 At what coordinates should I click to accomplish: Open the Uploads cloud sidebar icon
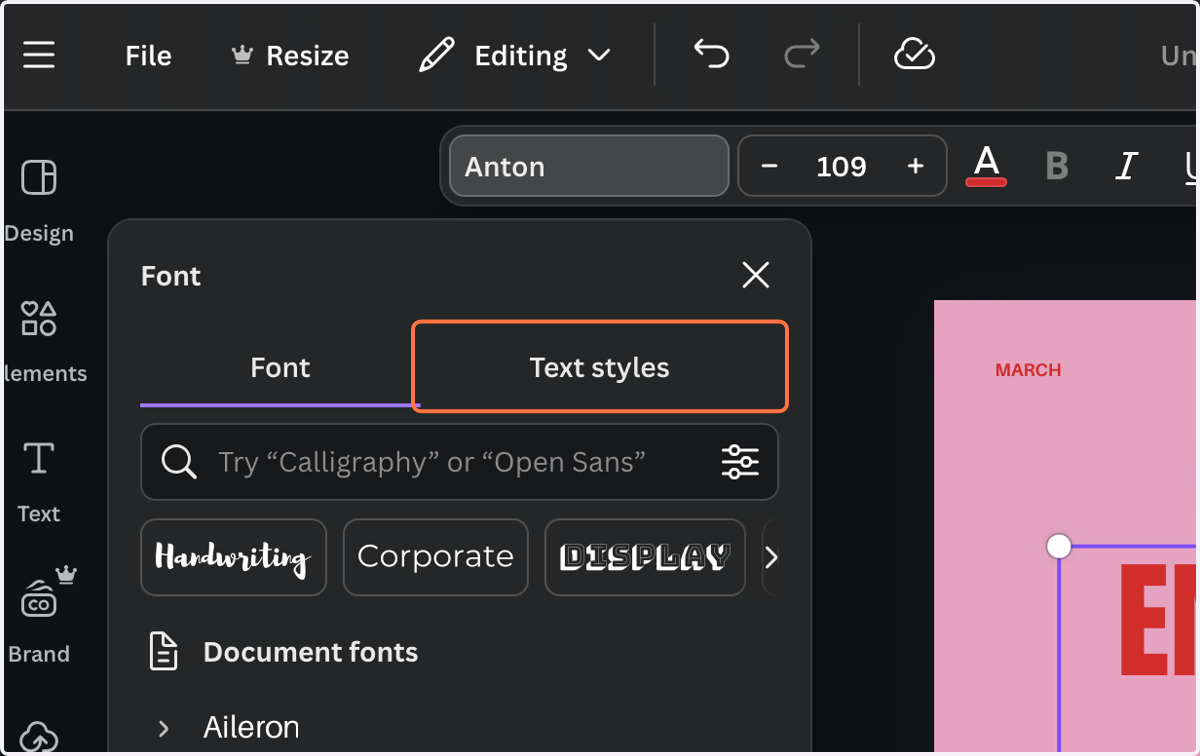[39, 736]
